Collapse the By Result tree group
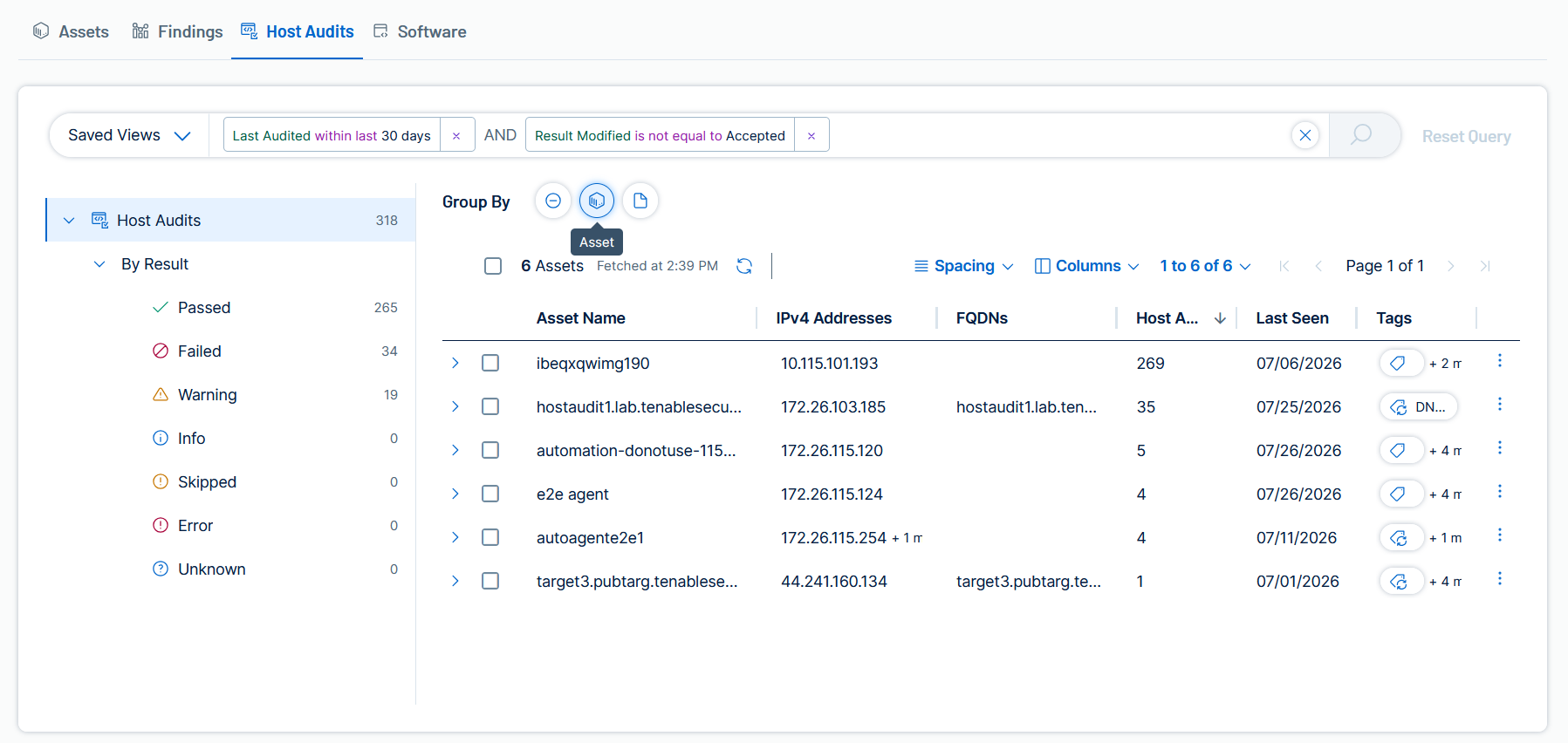The image size is (1568, 743). tap(99, 264)
